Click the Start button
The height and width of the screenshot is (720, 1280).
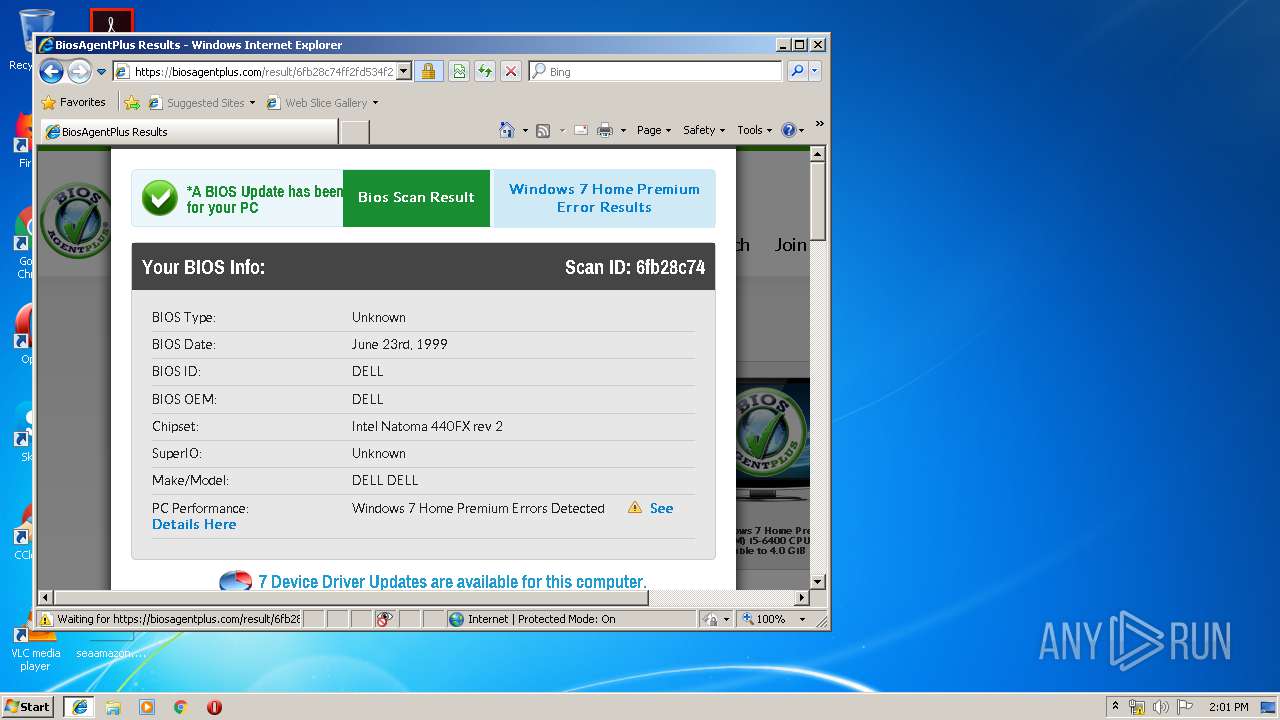pyautogui.click(x=27, y=706)
